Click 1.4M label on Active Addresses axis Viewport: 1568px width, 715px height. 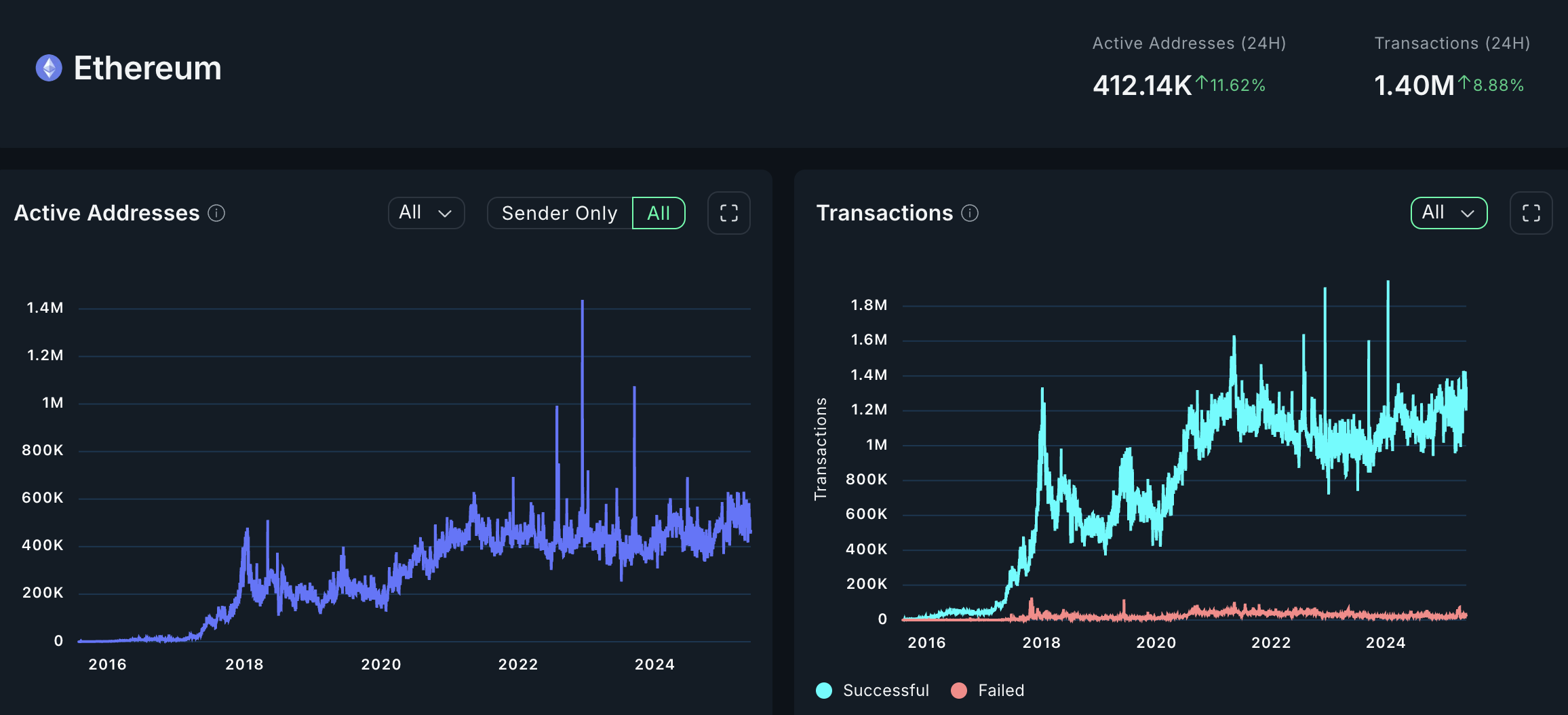(45, 308)
